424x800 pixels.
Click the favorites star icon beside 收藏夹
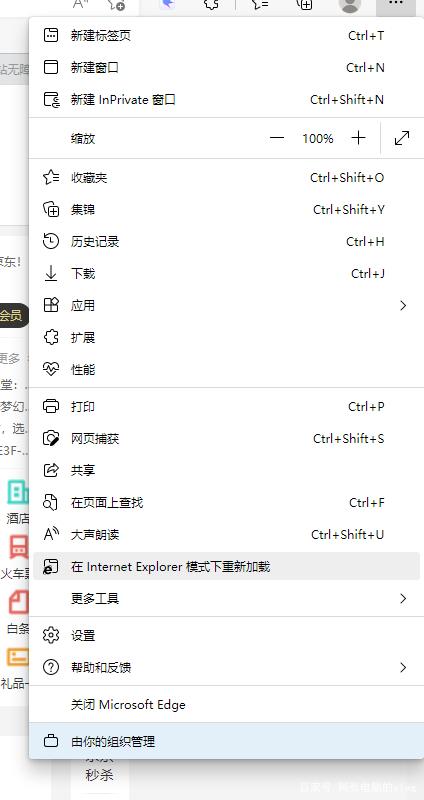coord(51,178)
